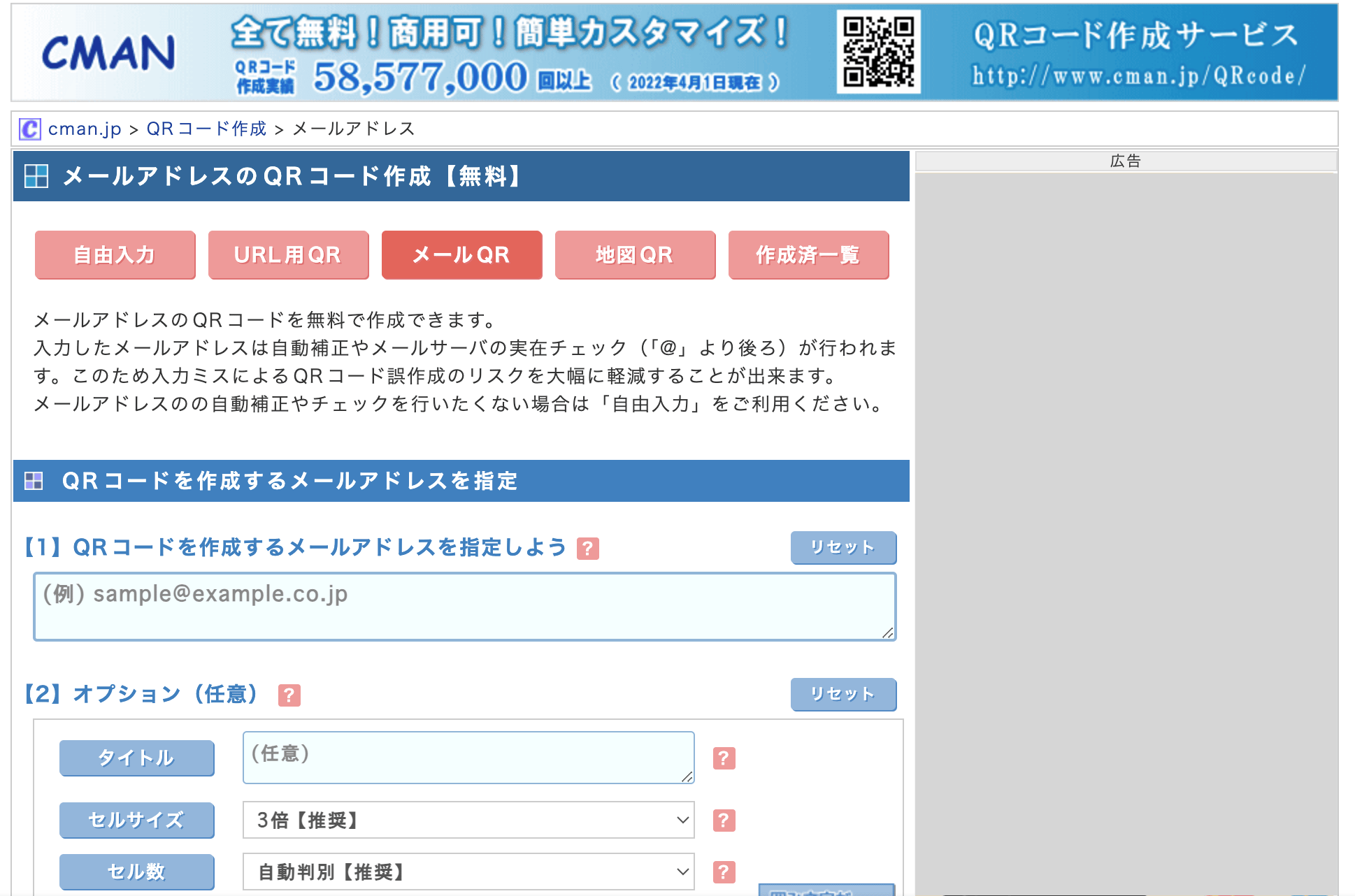1355x896 pixels.
Task: Open help for the オプション section
Action: [289, 695]
